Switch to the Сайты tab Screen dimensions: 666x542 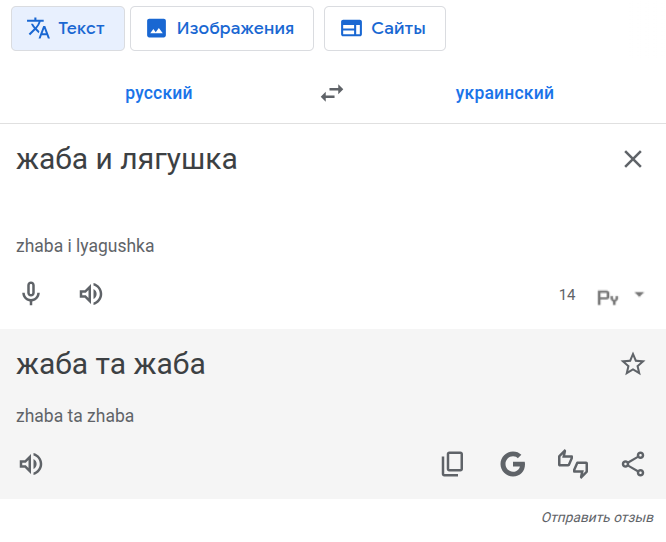[x=384, y=28]
